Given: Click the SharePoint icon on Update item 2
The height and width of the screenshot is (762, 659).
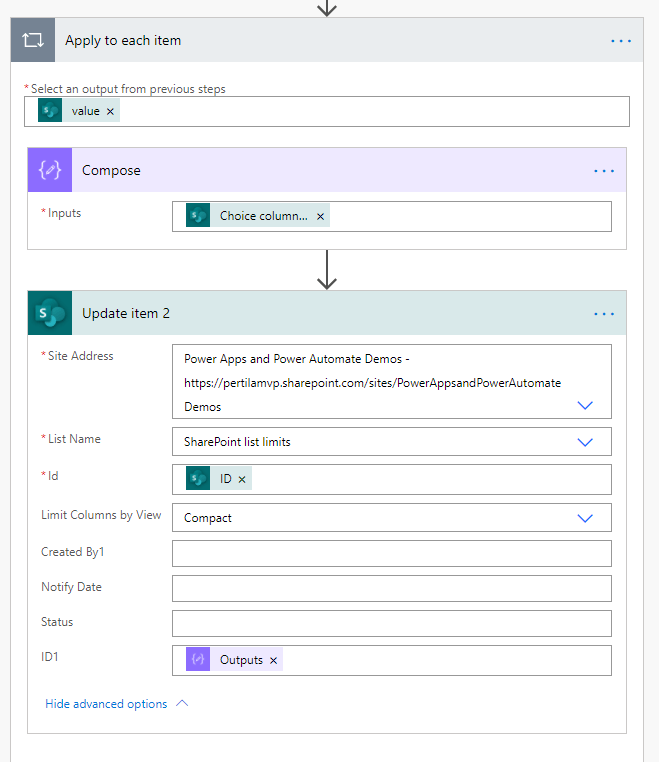Looking at the screenshot, I should click(50, 313).
